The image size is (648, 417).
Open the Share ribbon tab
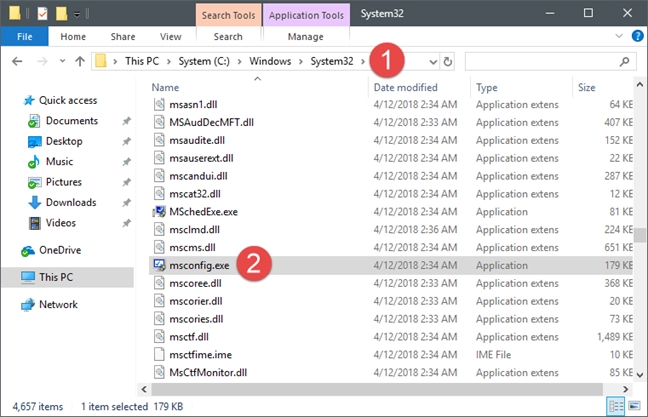pyautogui.click(x=123, y=37)
